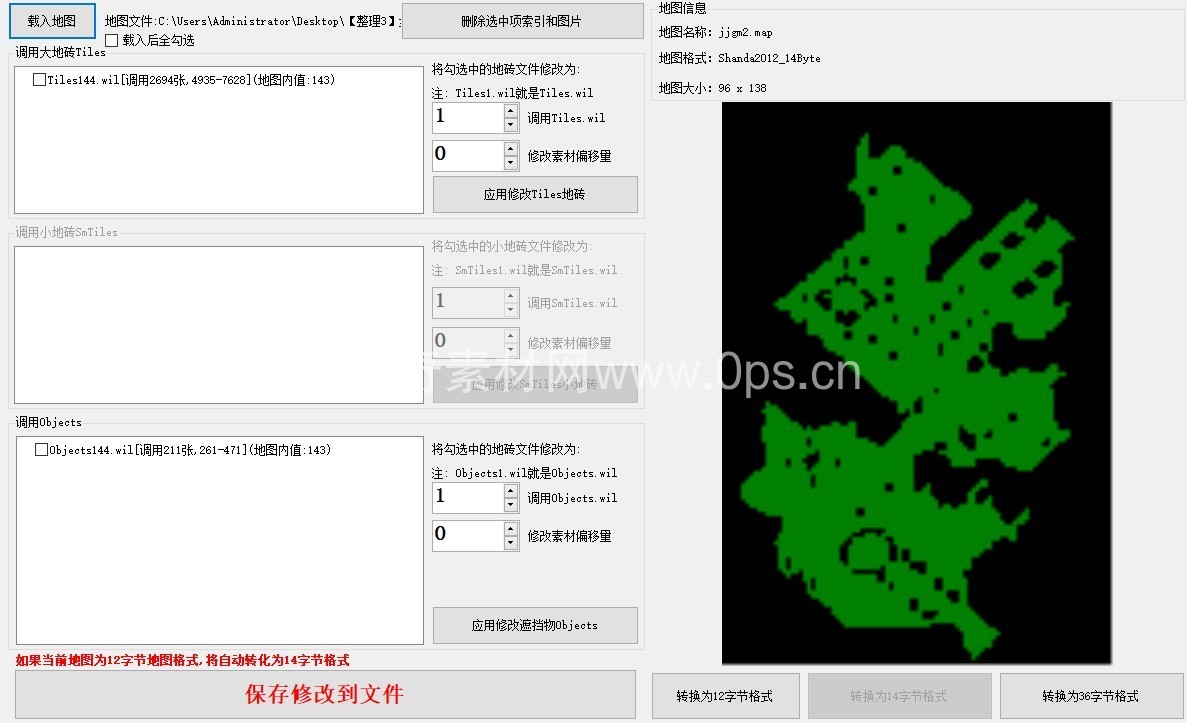Image resolution: width=1187 pixels, height=723 pixels.
Task: Enable the 载入后全勾选 checkbox
Action: pyautogui.click(x=112, y=41)
